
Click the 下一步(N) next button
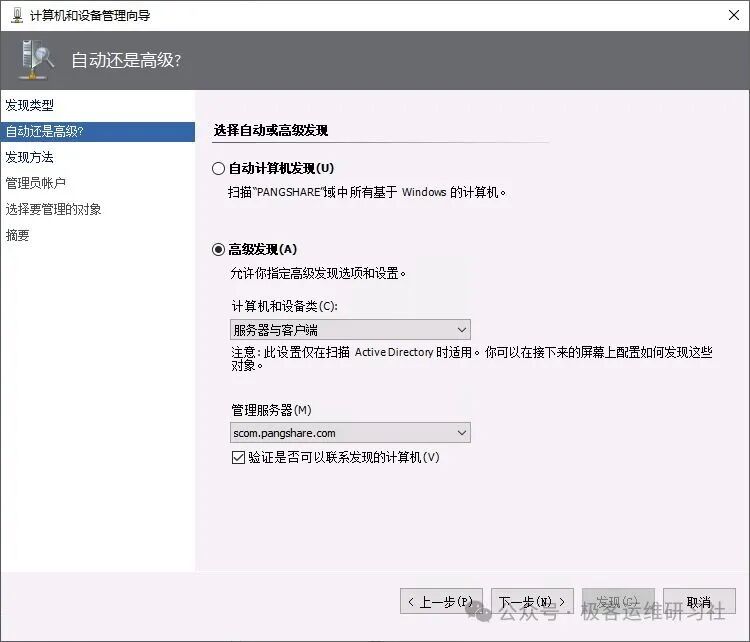pyautogui.click(x=532, y=601)
